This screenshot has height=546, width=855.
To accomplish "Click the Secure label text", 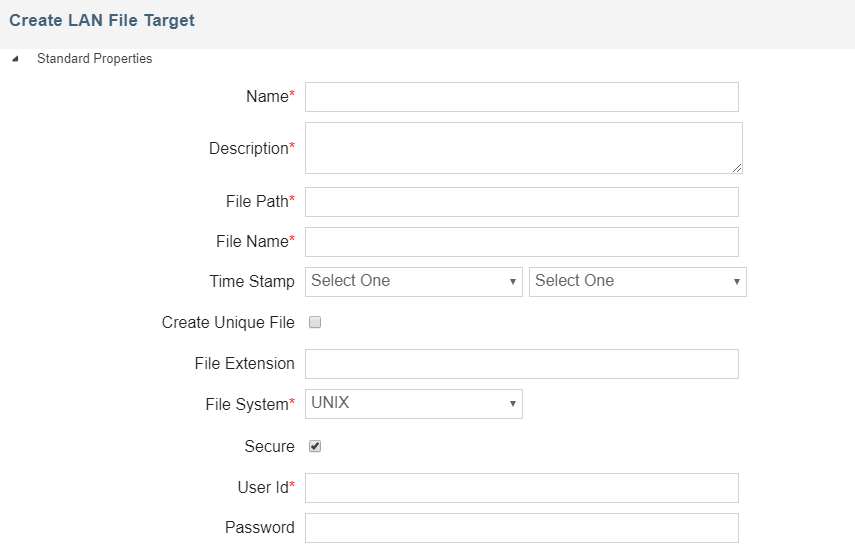I will [269, 447].
